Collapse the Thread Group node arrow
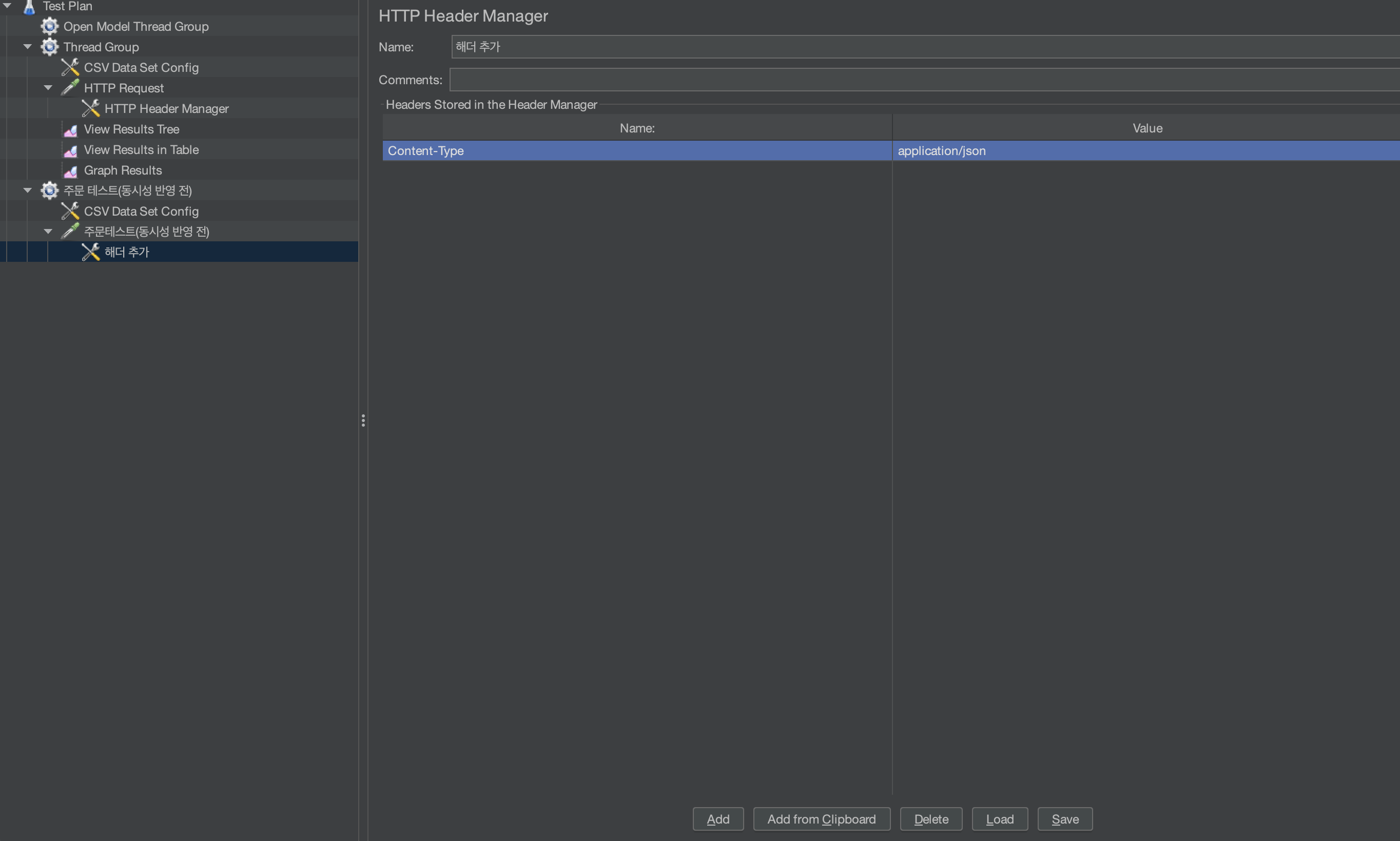Image resolution: width=1400 pixels, height=841 pixels. (x=28, y=47)
